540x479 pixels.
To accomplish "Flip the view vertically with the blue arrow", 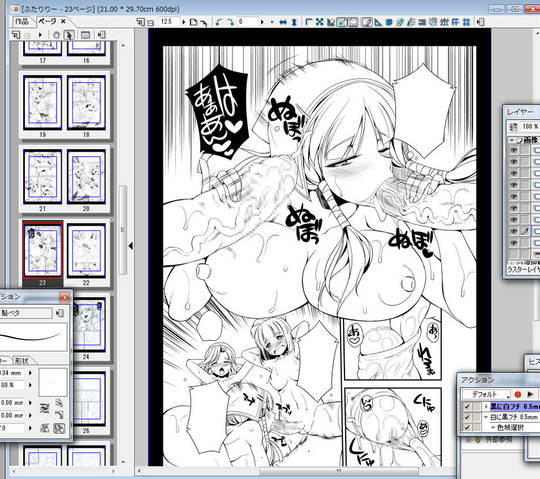I will (294, 22).
